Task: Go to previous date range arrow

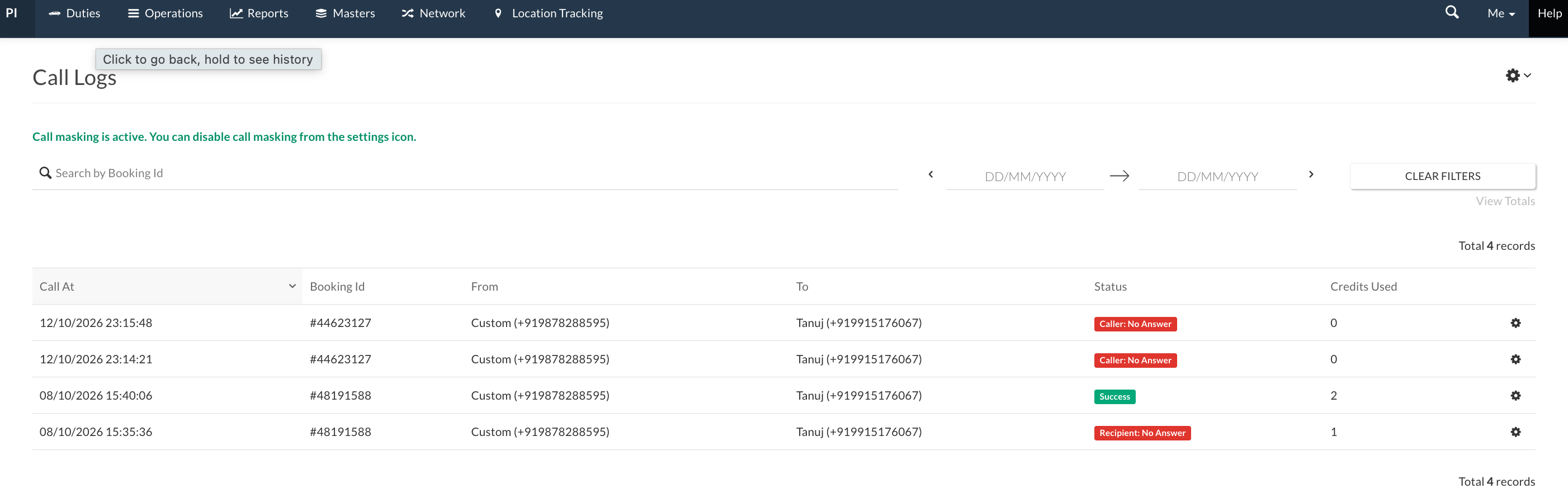Action: point(931,175)
